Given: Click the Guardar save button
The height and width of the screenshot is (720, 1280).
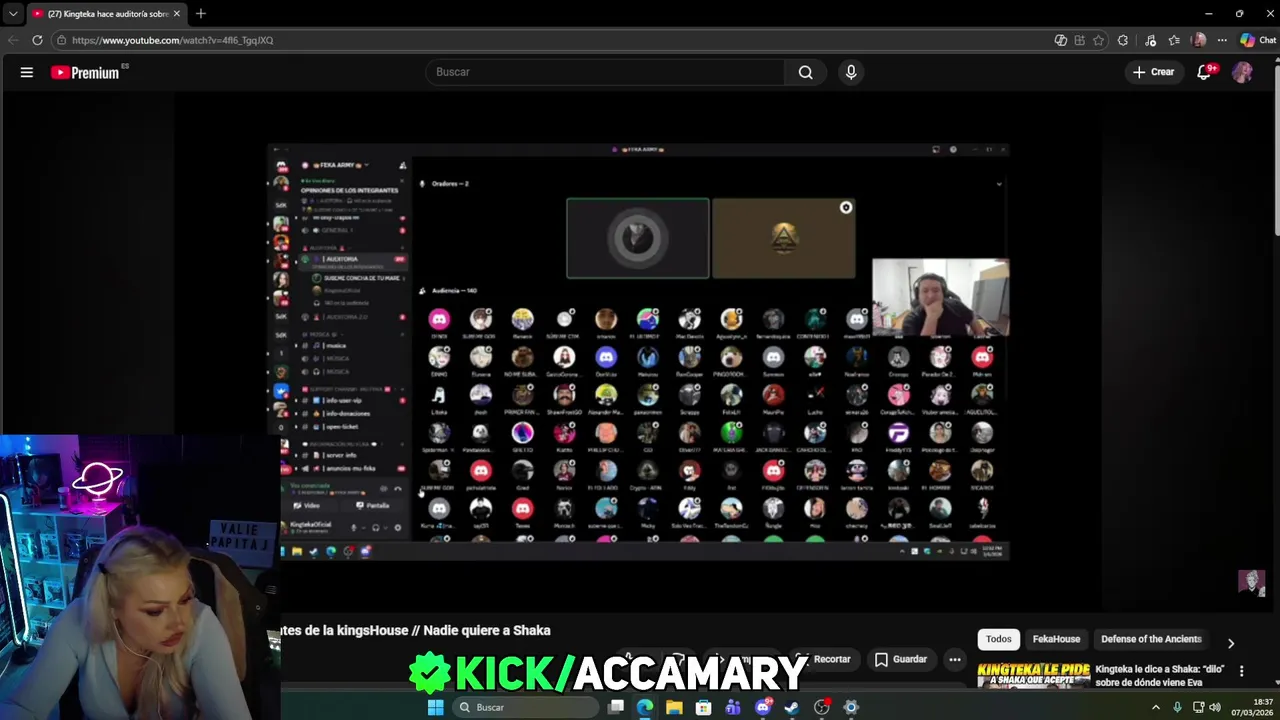Looking at the screenshot, I should coord(901,659).
